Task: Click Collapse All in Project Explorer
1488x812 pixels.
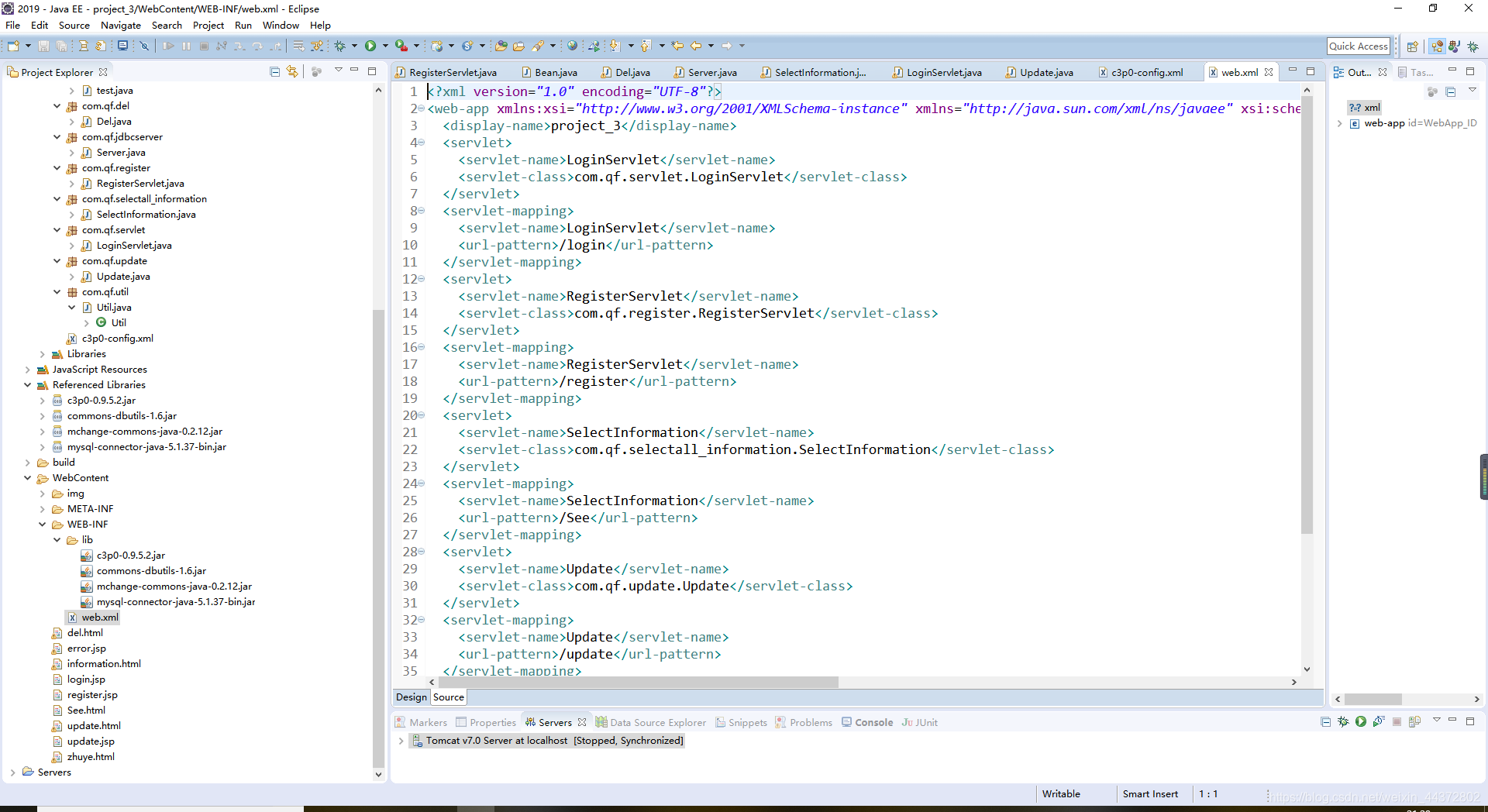Action: tap(274, 71)
